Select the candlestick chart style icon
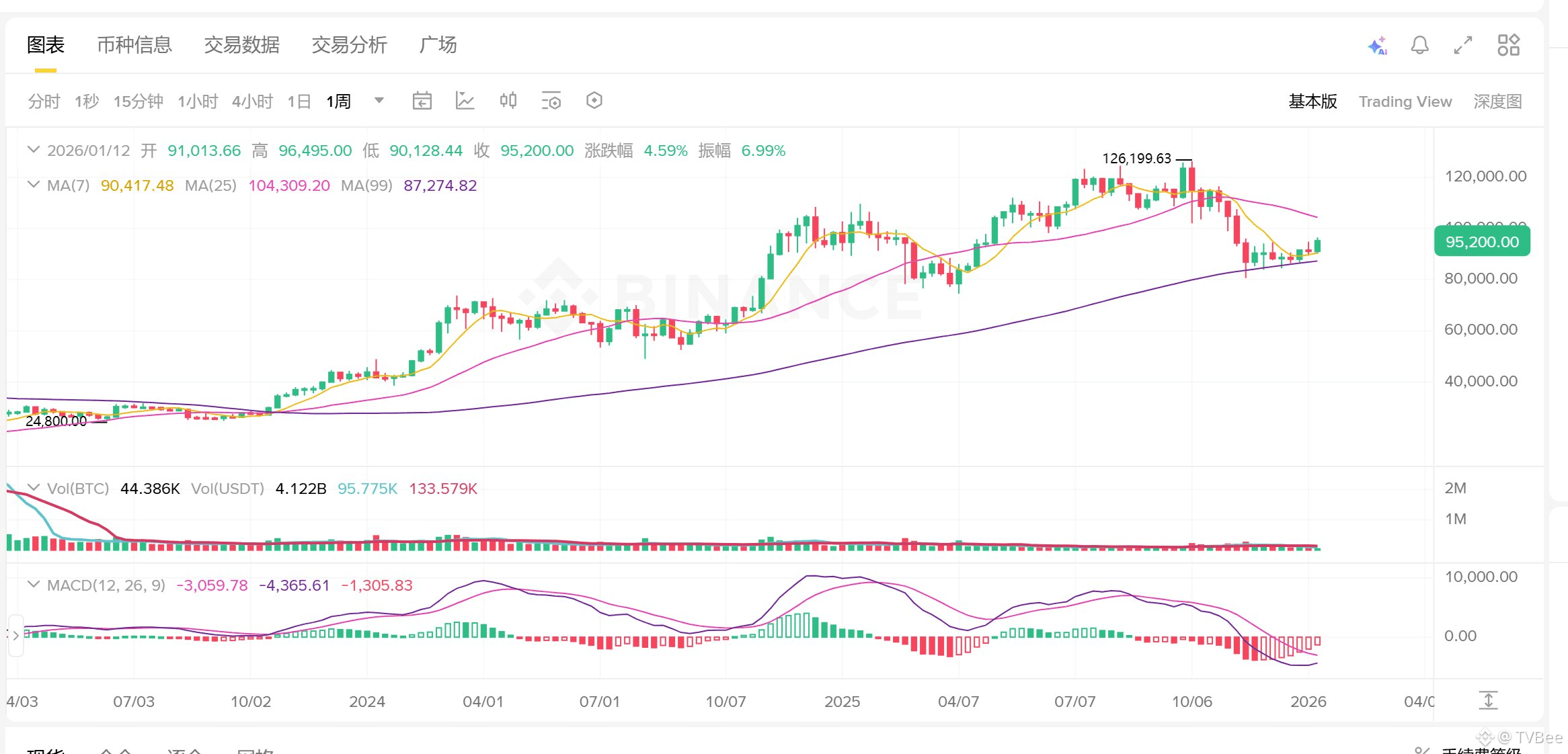Viewport: 1568px width, 754px height. [x=508, y=100]
